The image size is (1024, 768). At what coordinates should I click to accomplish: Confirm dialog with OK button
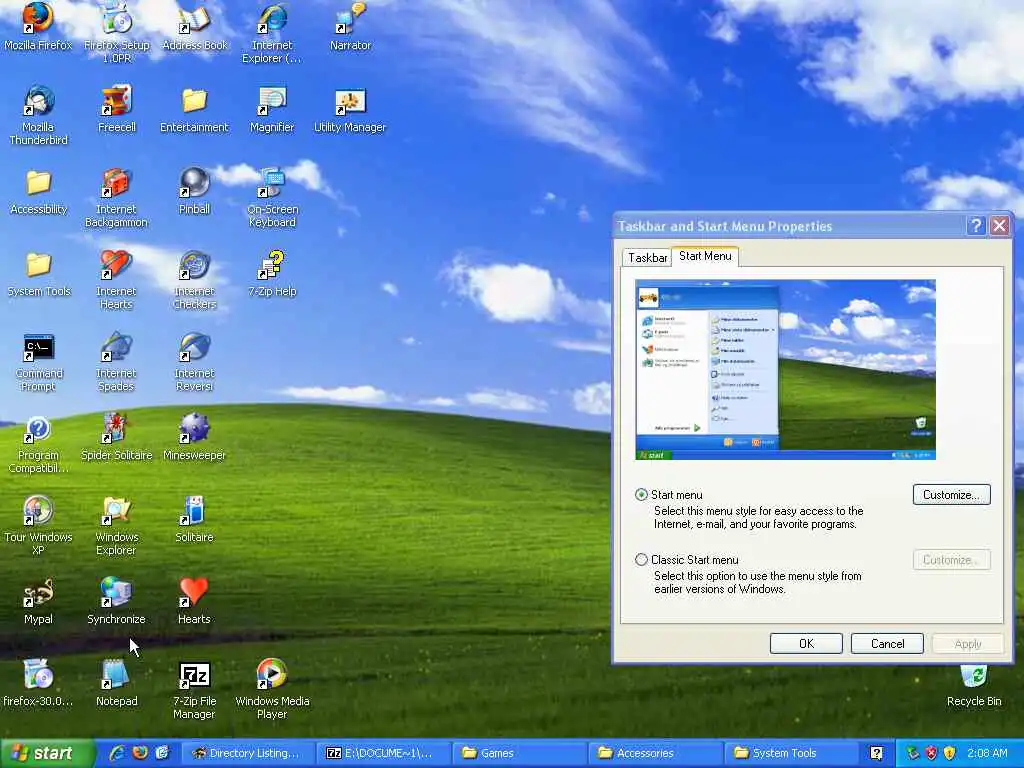point(806,643)
